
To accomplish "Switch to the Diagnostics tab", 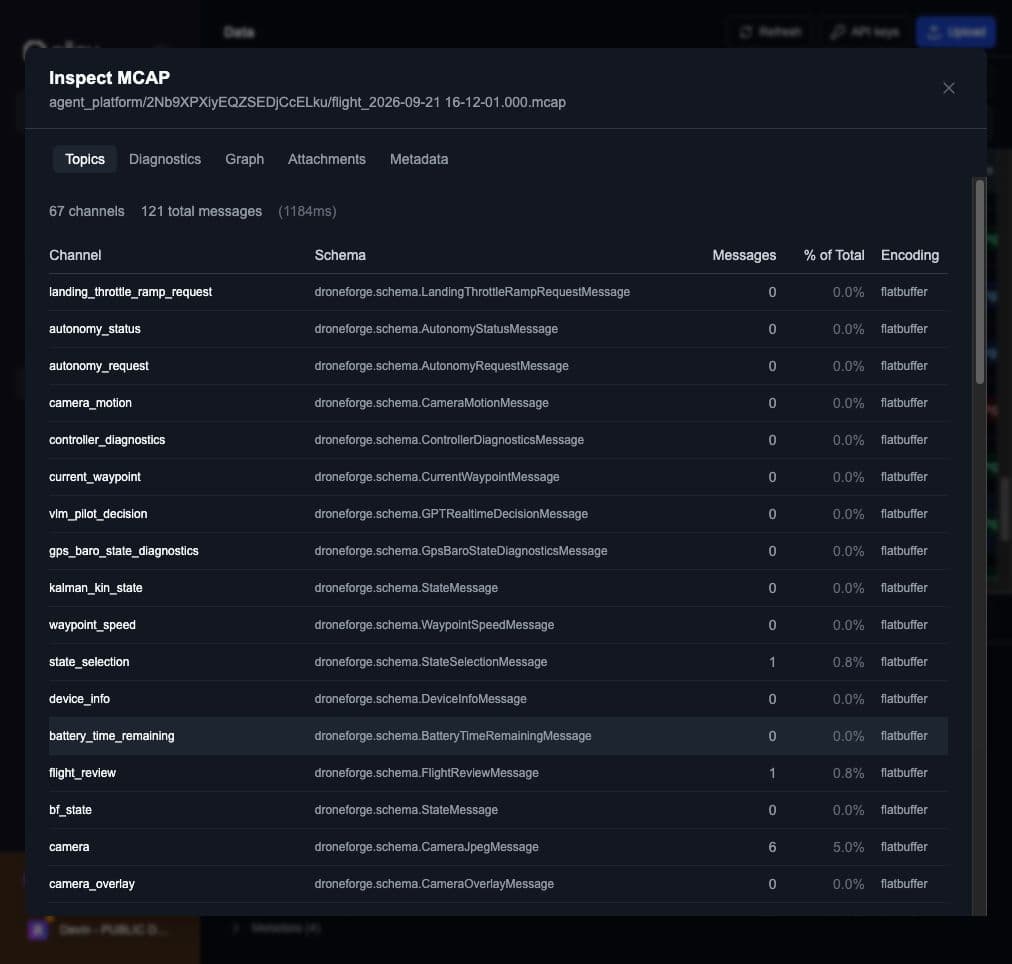I will click(165, 159).
